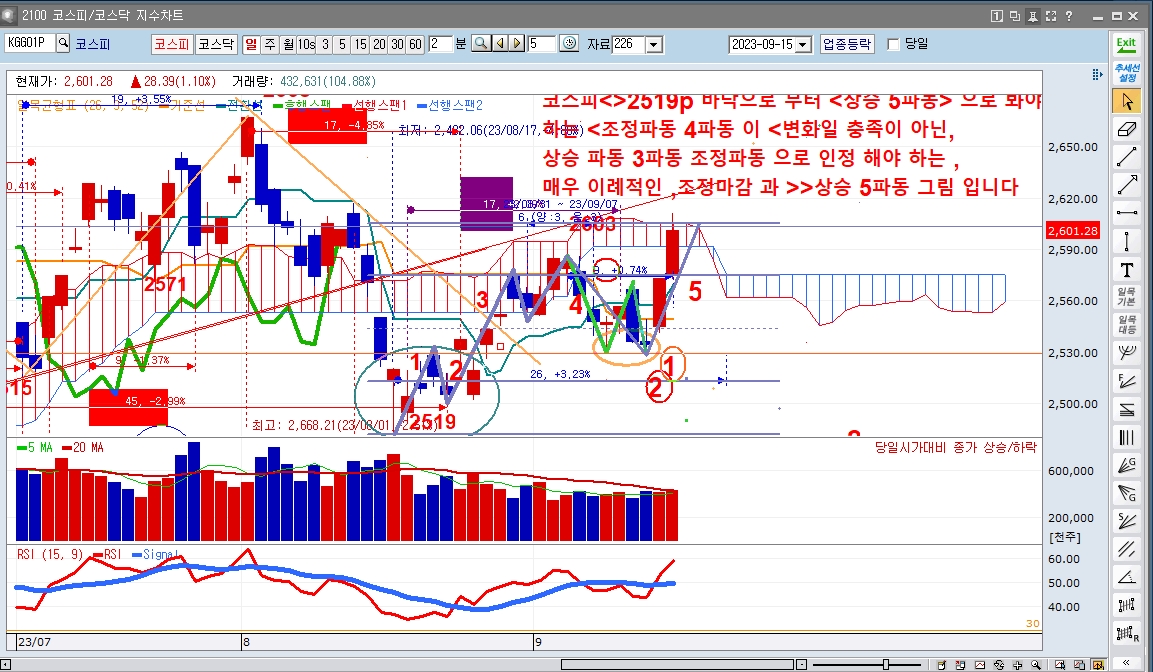Select the daily (일) chart period
This screenshot has width=1153, height=672.
coord(250,44)
